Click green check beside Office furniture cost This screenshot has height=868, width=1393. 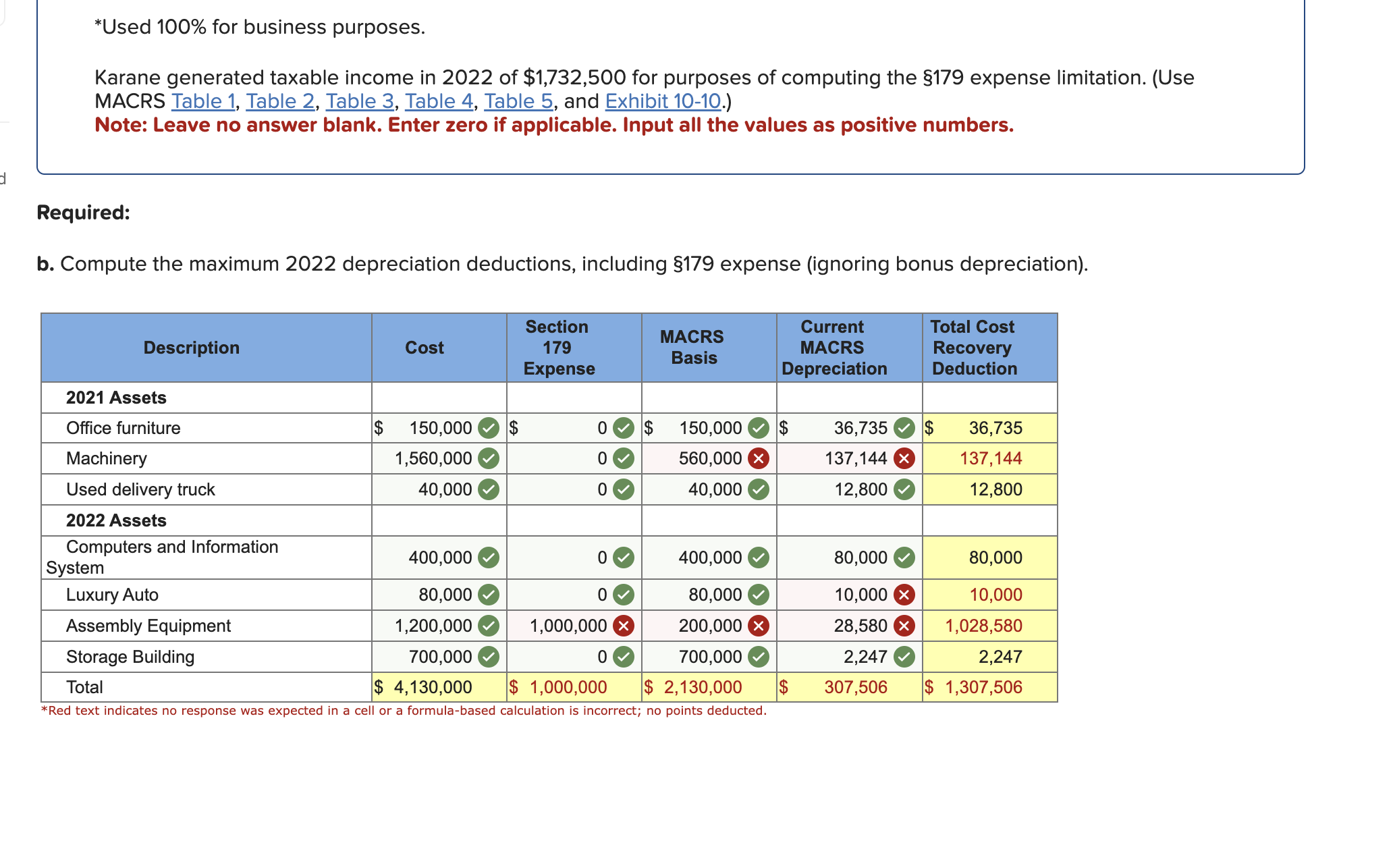[x=488, y=428]
